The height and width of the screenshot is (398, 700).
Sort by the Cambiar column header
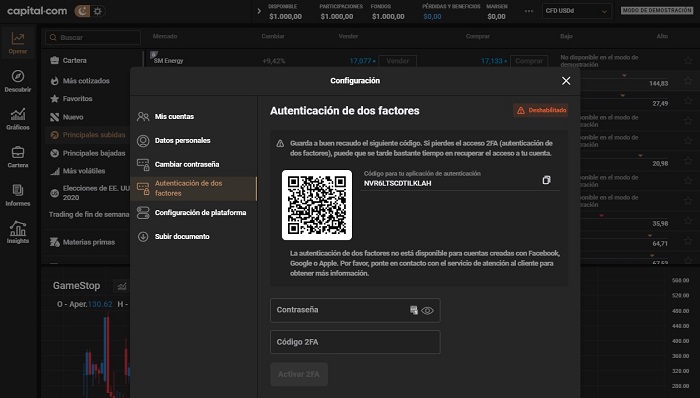coord(273,36)
